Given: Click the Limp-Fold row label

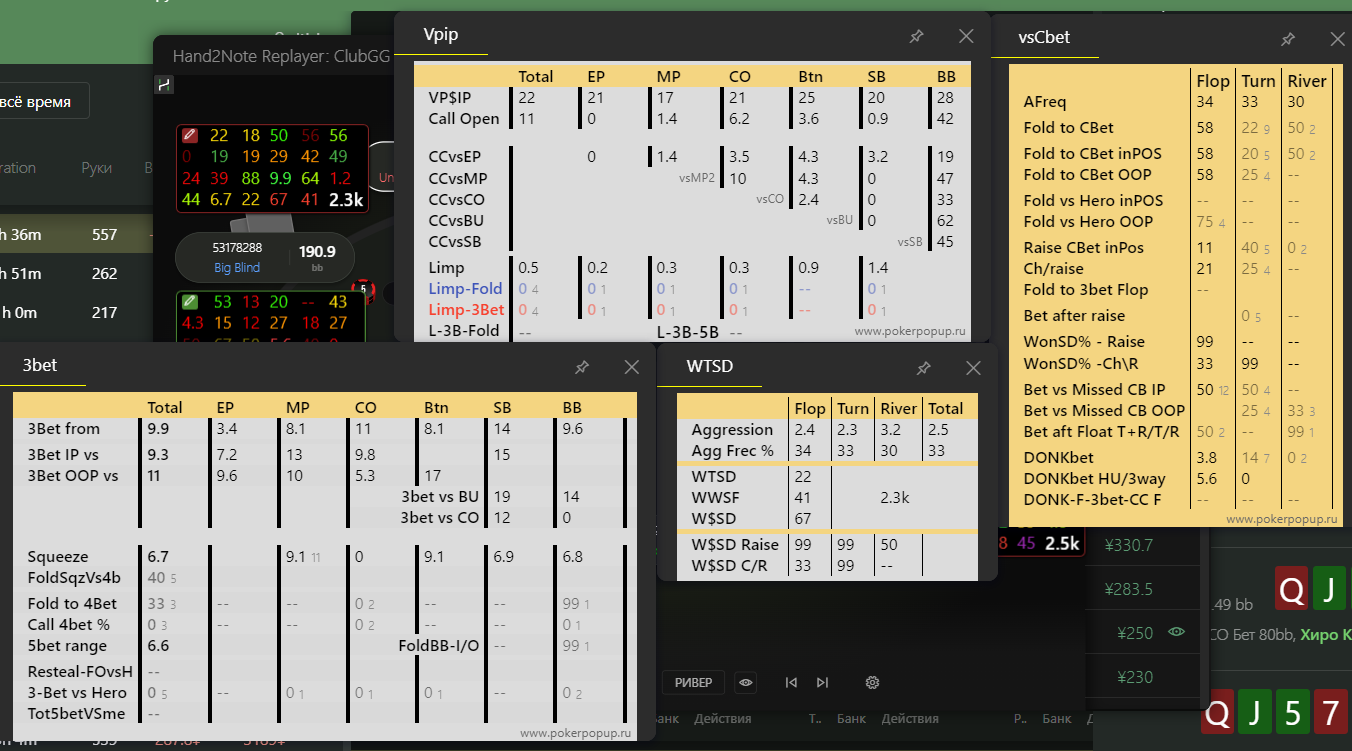Looking at the screenshot, I should click(466, 289).
